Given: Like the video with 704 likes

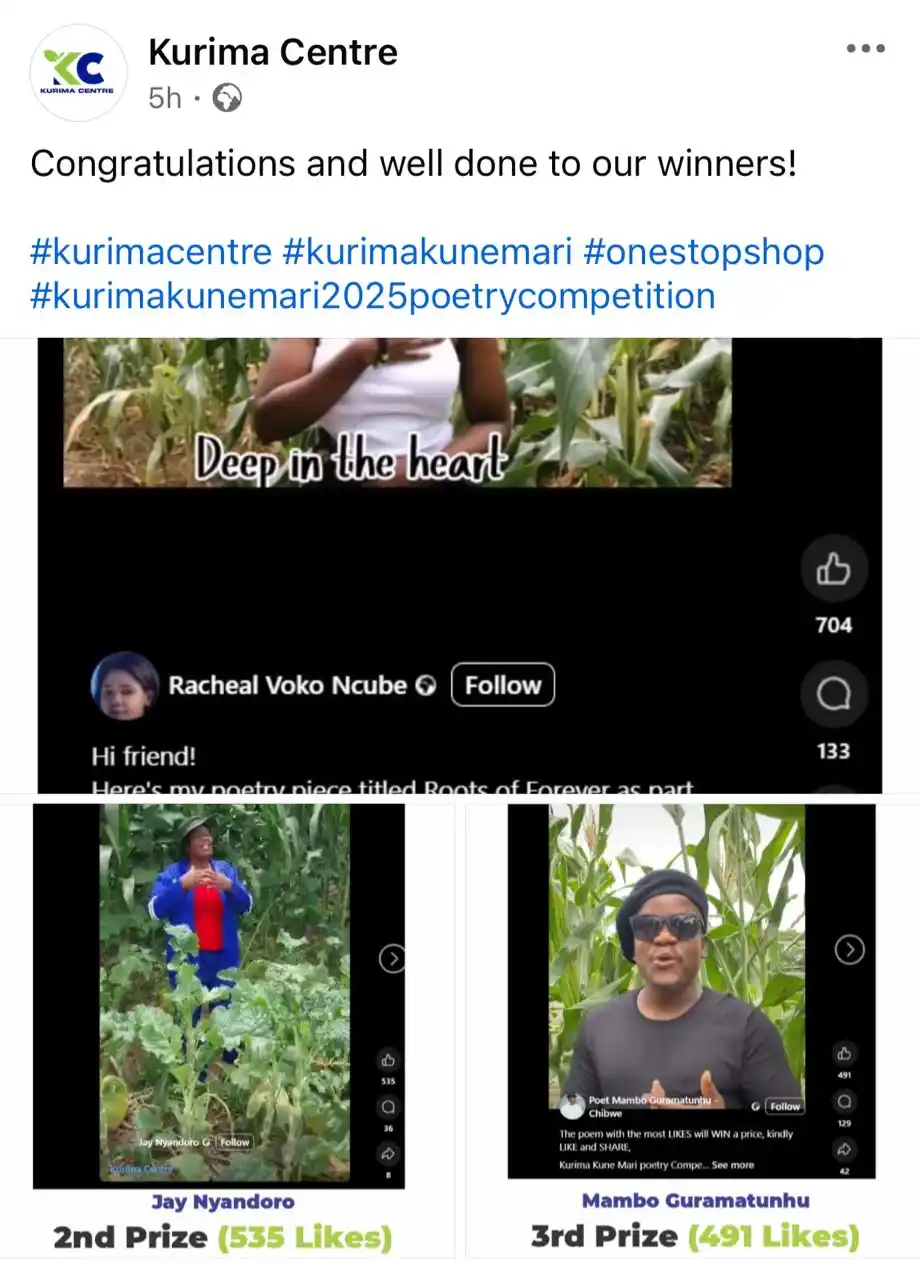Looking at the screenshot, I should [x=833, y=569].
